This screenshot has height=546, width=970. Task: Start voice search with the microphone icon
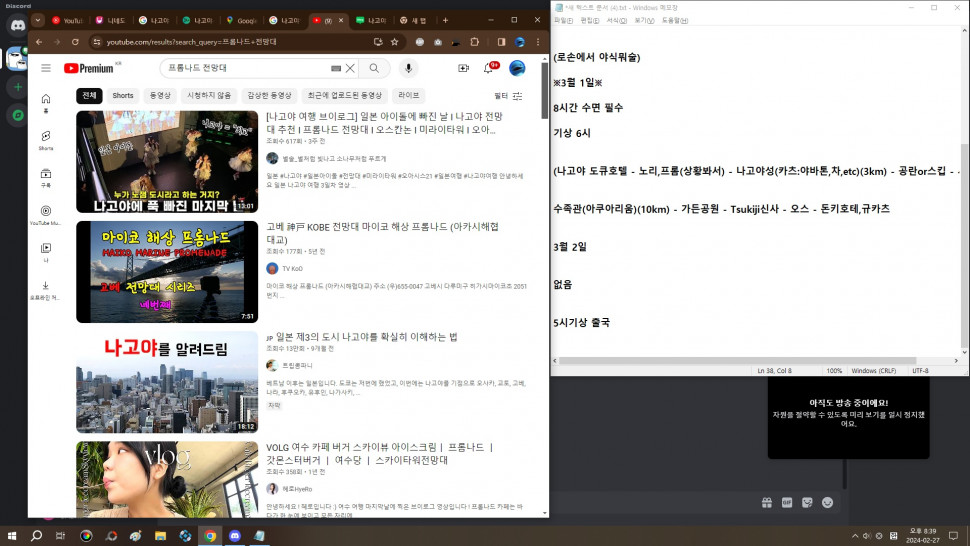408,68
